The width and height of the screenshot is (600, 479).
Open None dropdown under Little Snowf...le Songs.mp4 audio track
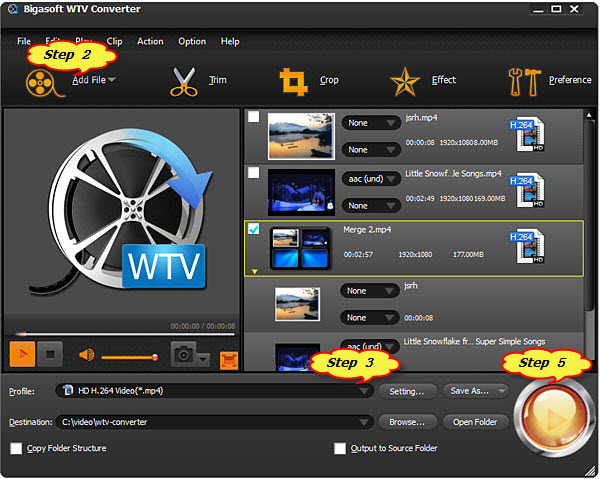371,206
